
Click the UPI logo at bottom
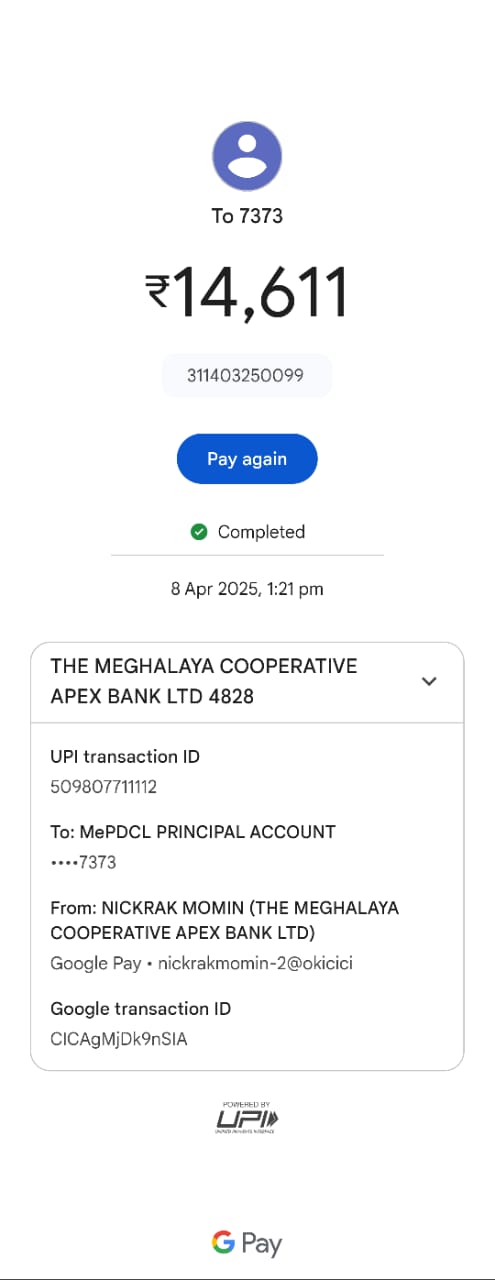tap(247, 1117)
